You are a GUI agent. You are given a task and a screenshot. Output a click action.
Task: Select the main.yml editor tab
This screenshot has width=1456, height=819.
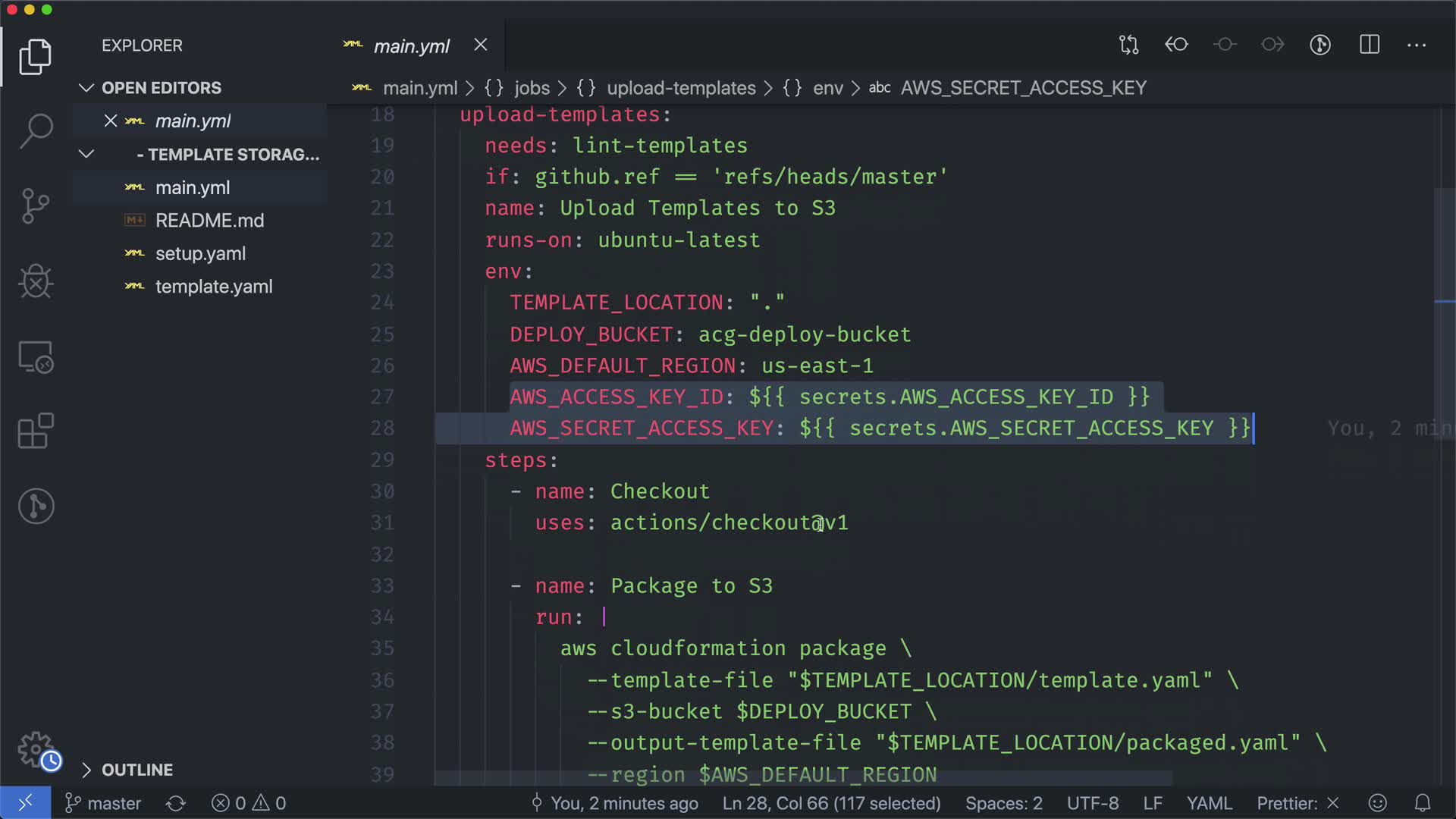412,46
